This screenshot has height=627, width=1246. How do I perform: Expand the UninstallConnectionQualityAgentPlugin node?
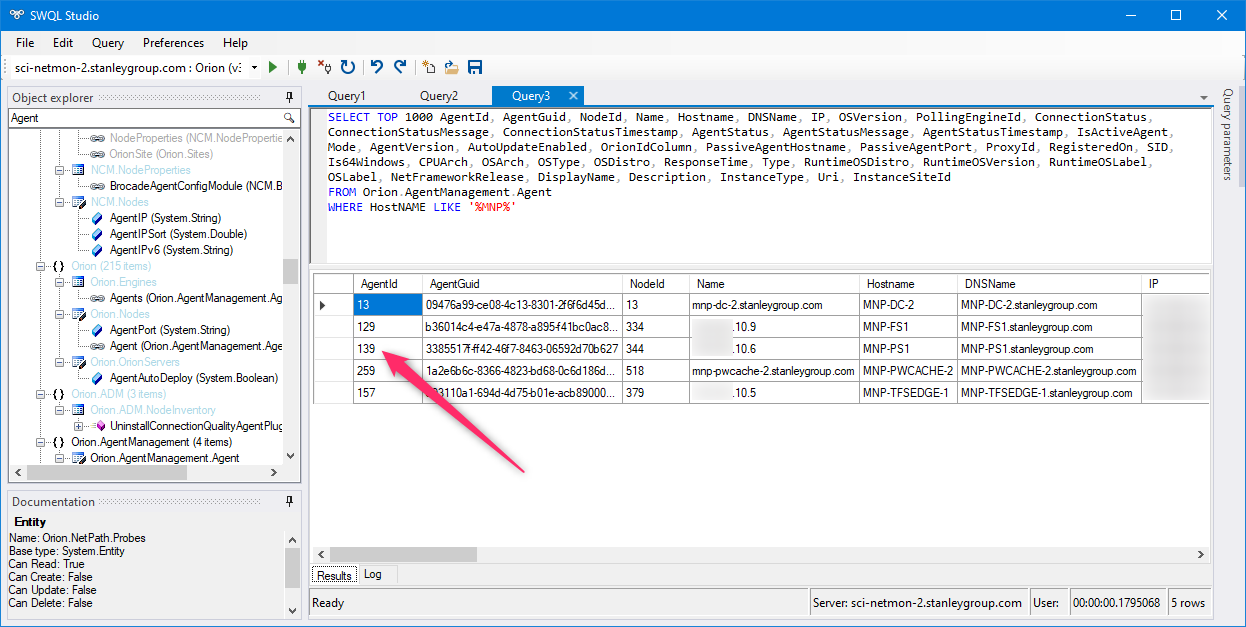tap(78, 426)
